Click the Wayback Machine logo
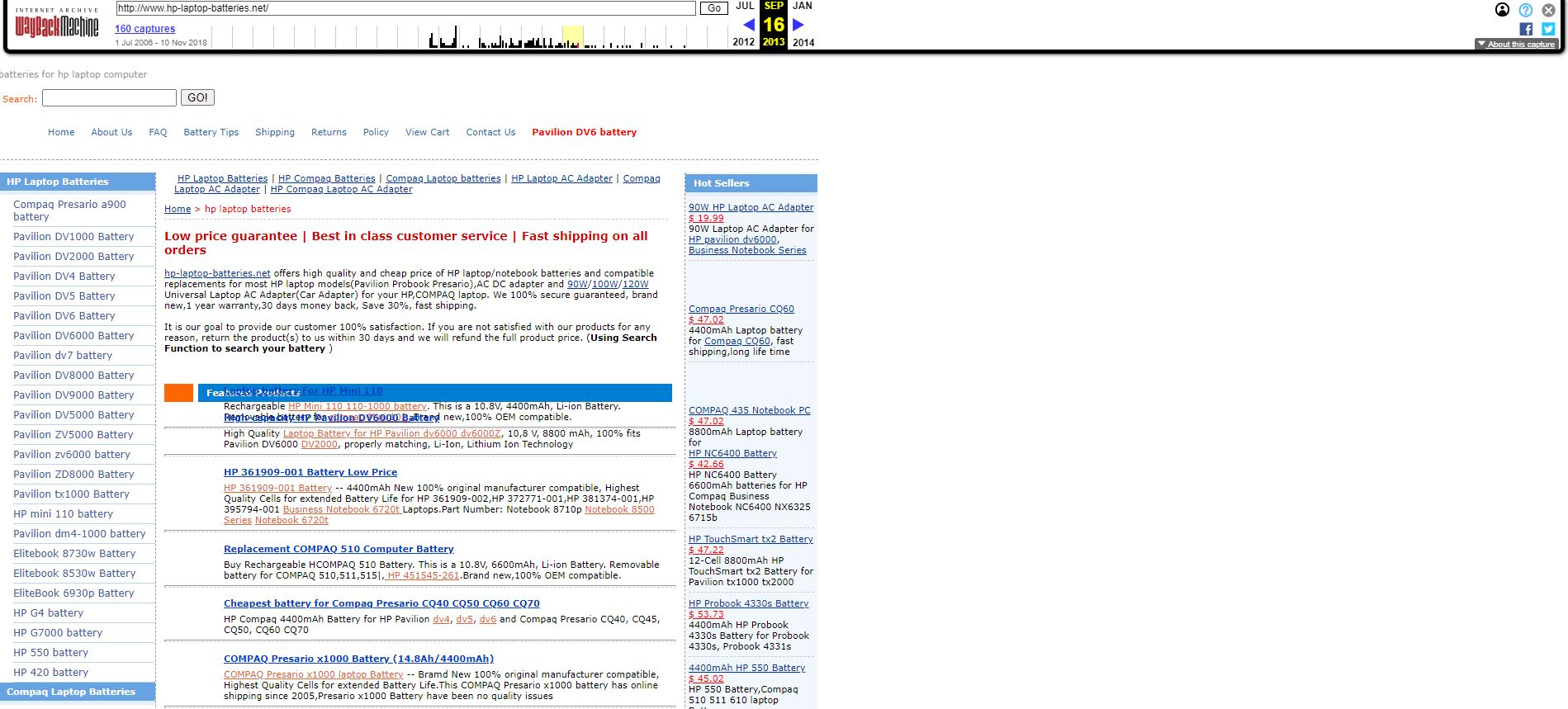The height and width of the screenshot is (709, 1568). point(56,26)
